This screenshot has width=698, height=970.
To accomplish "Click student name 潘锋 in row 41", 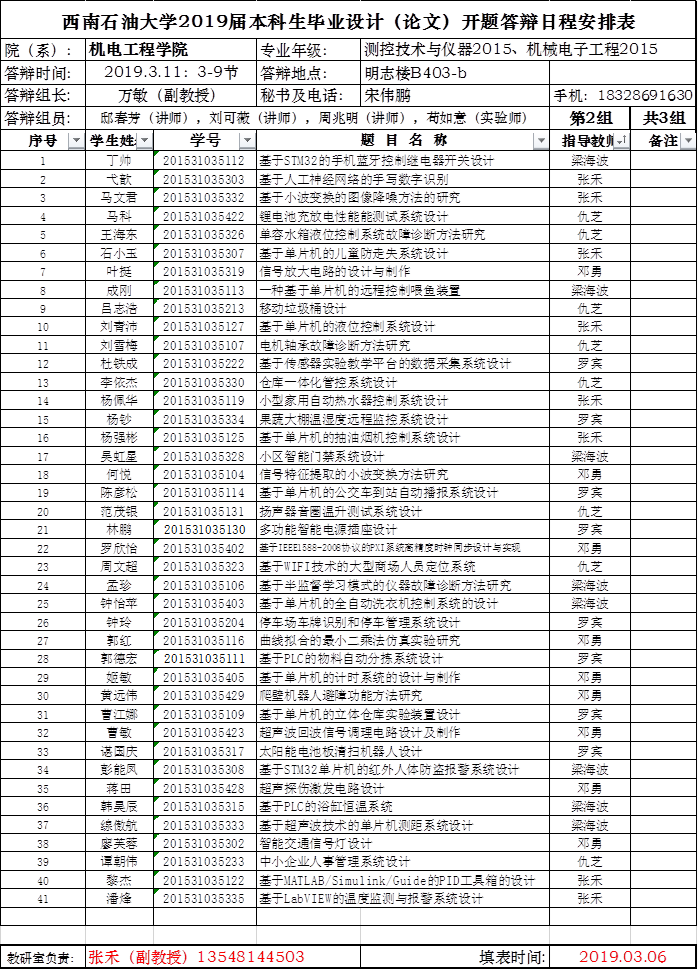I will [118, 899].
